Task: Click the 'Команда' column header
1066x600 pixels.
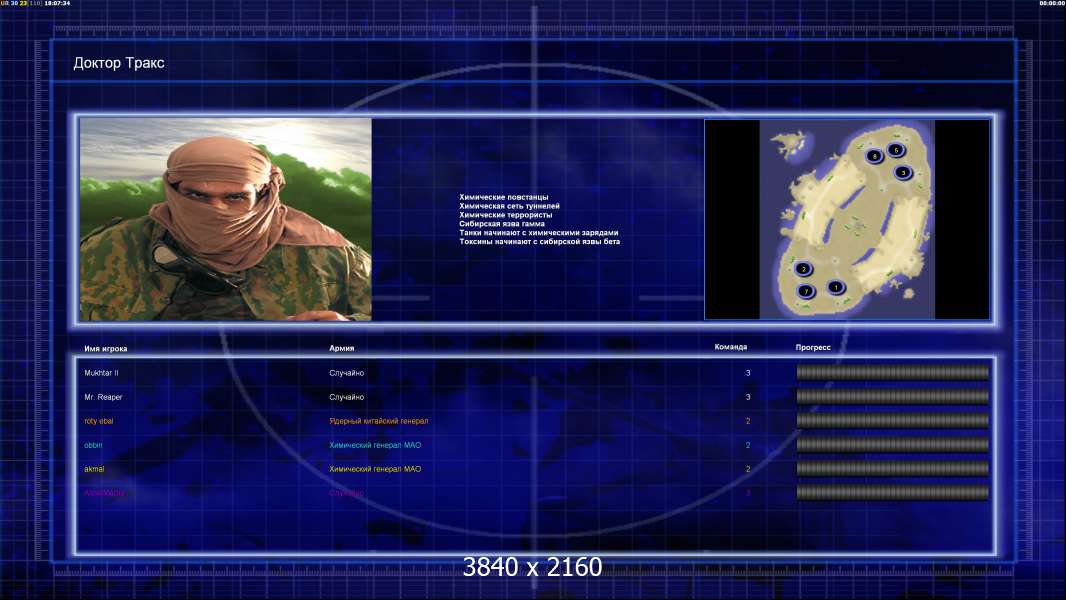Action: 731,347
